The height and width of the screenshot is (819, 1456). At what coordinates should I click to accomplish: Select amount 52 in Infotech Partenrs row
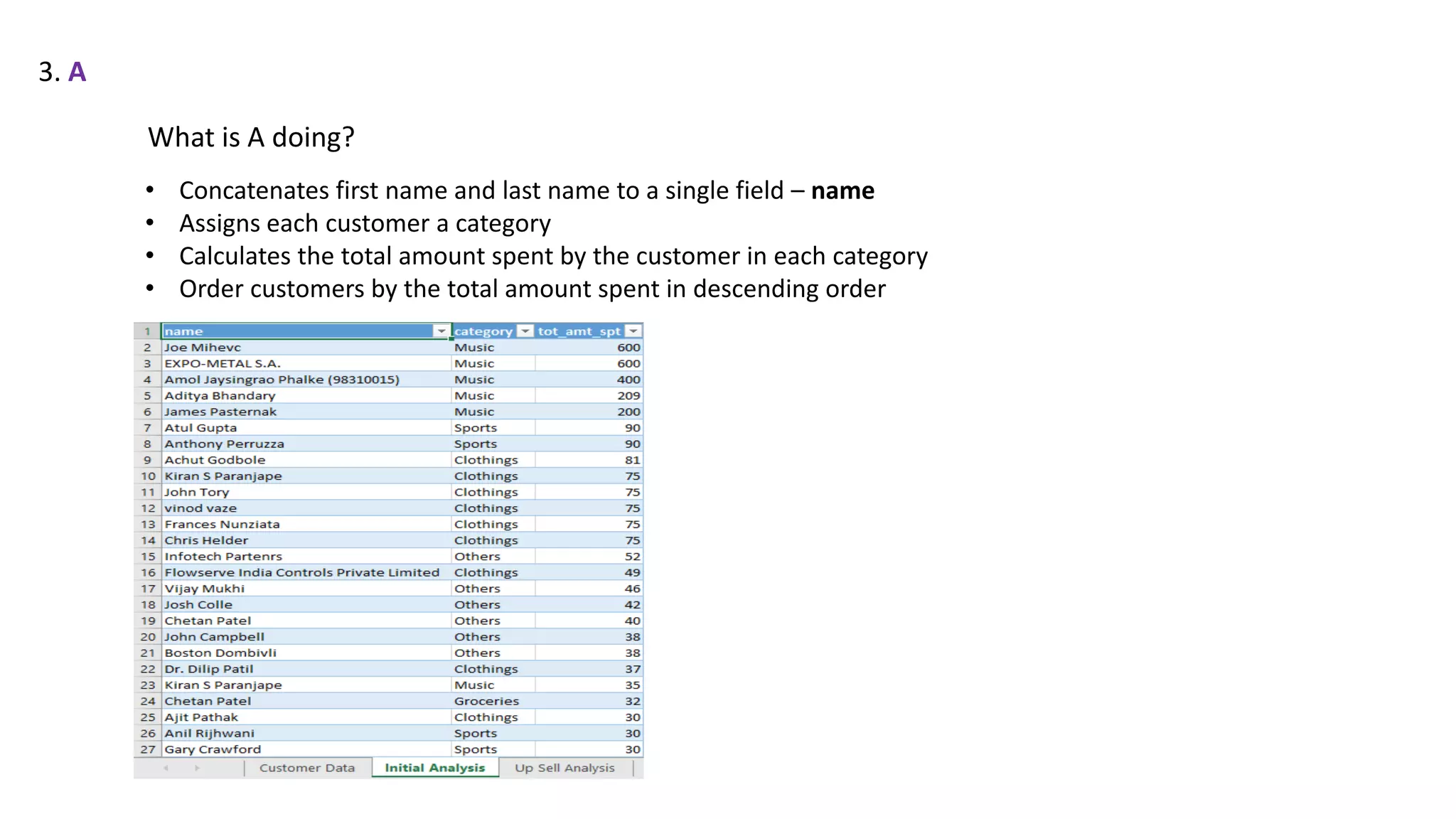click(x=589, y=557)
